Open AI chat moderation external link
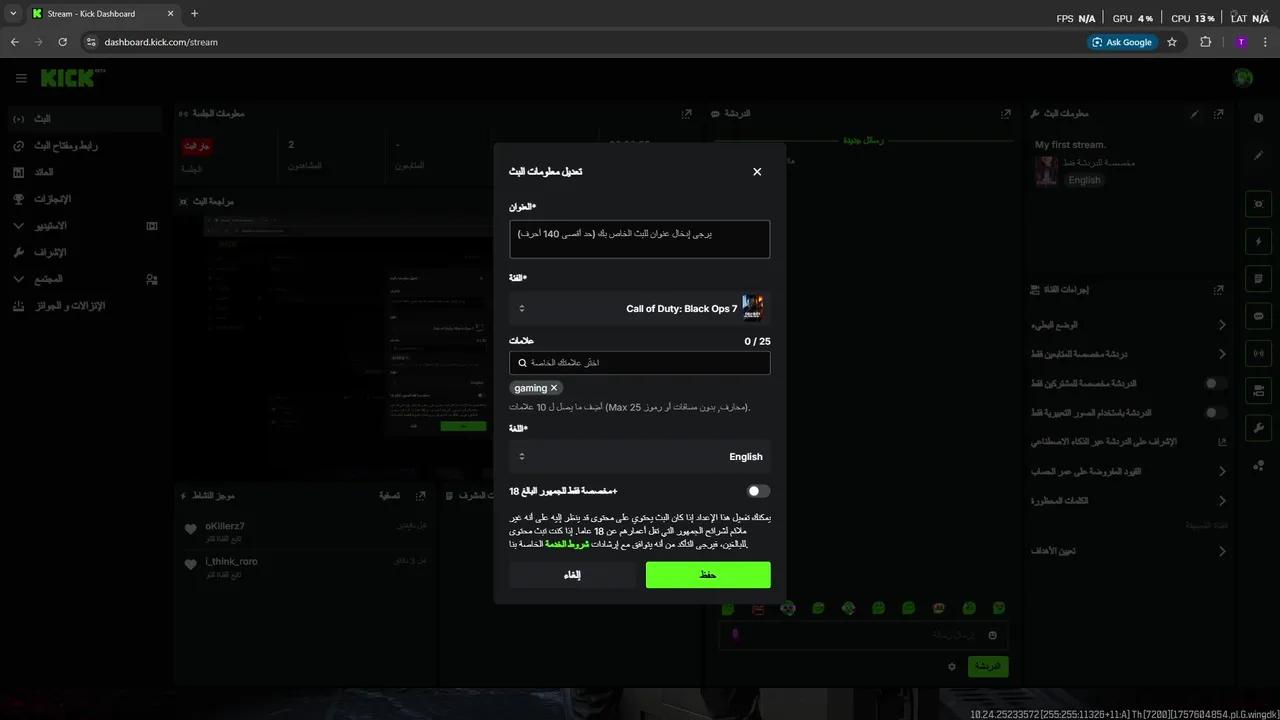 (x=1222, y=441)
